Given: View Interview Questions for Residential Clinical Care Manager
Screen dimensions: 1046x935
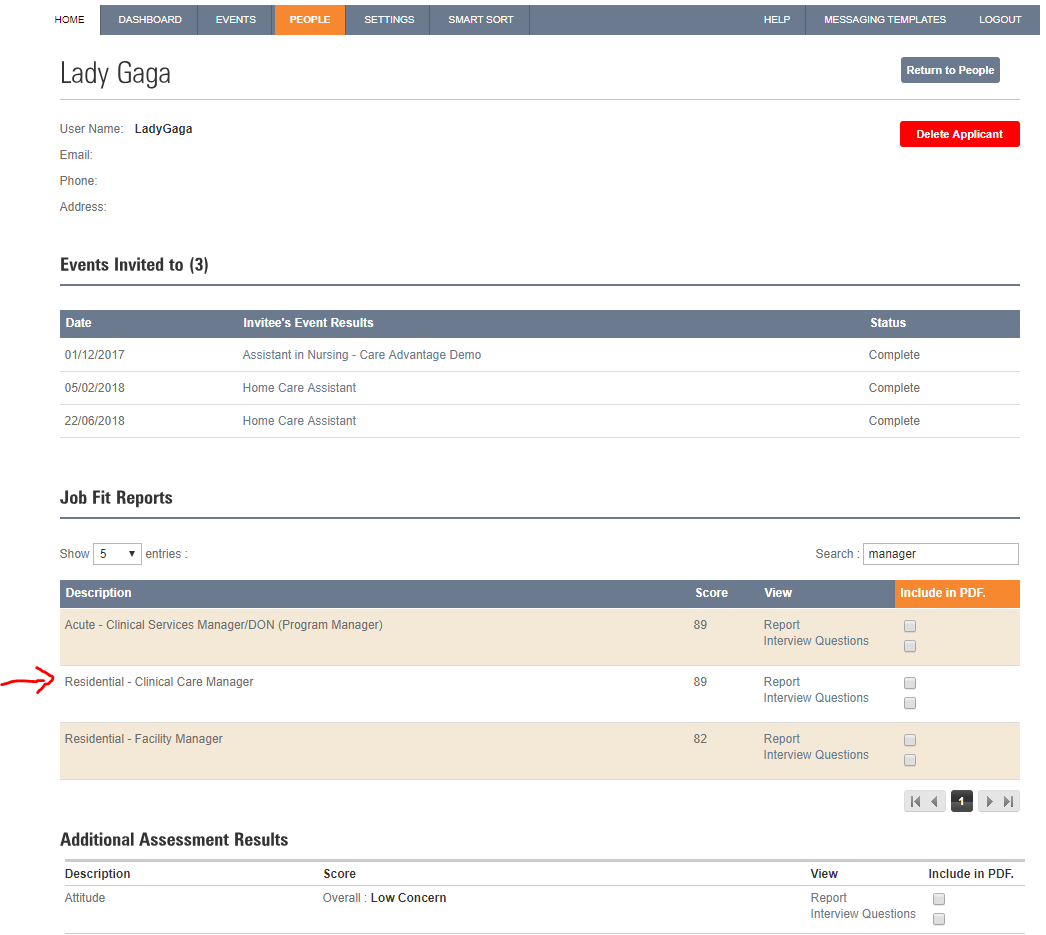Looking at the screenshot, I should pos(816,698).
